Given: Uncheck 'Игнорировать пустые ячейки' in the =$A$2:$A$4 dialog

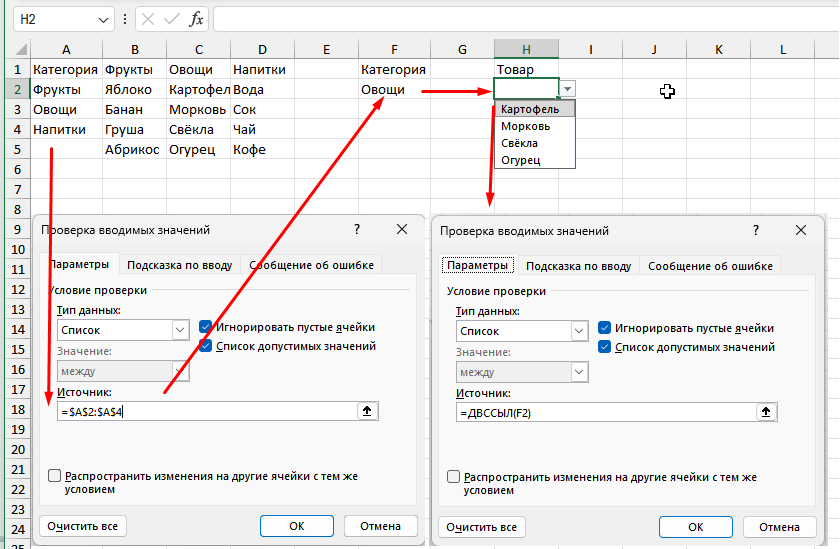Looking at the screenshot, I should [206, 327].
